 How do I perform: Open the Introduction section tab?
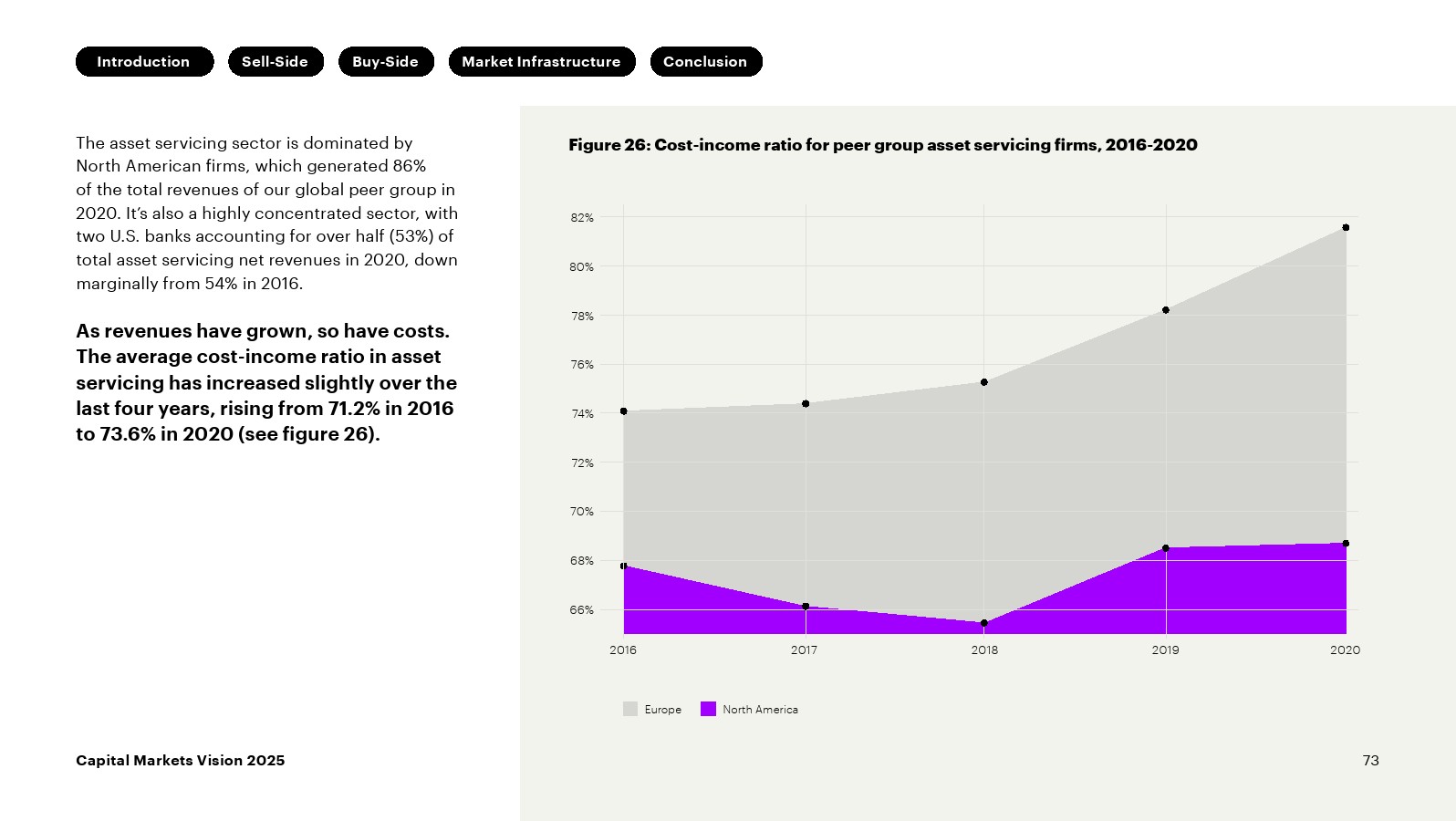pos(144,62)
